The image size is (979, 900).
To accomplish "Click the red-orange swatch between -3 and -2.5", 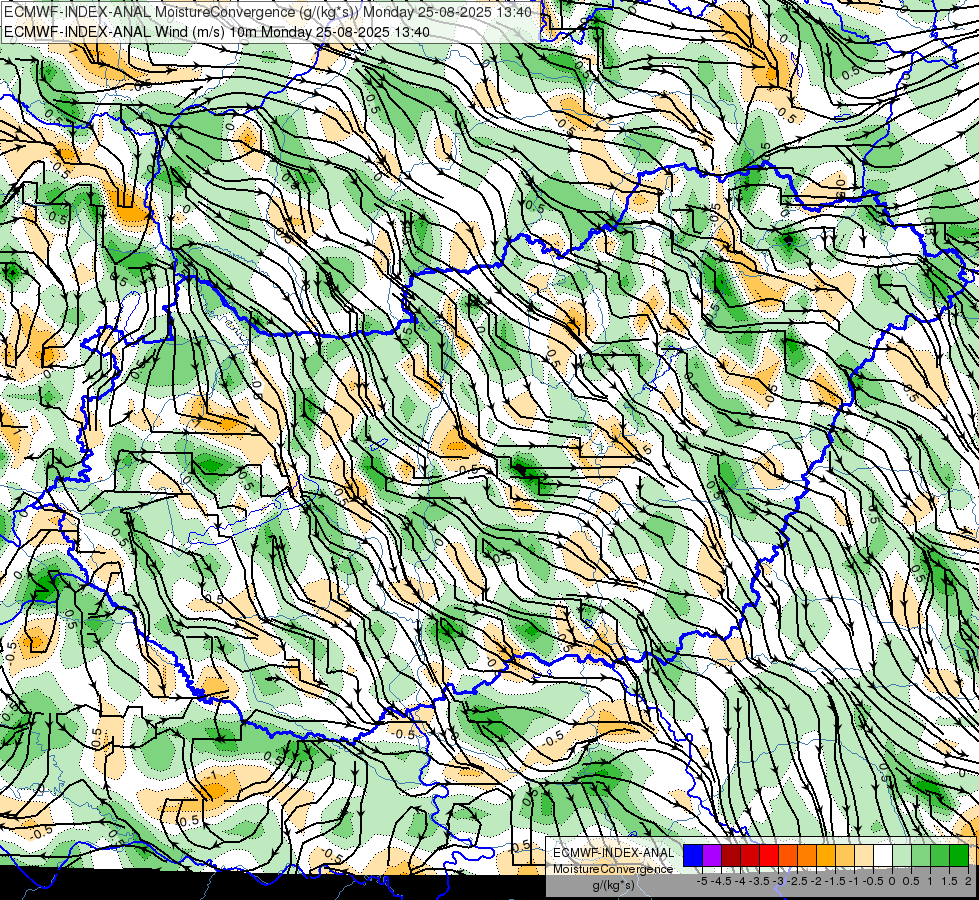I will (788, 855).
